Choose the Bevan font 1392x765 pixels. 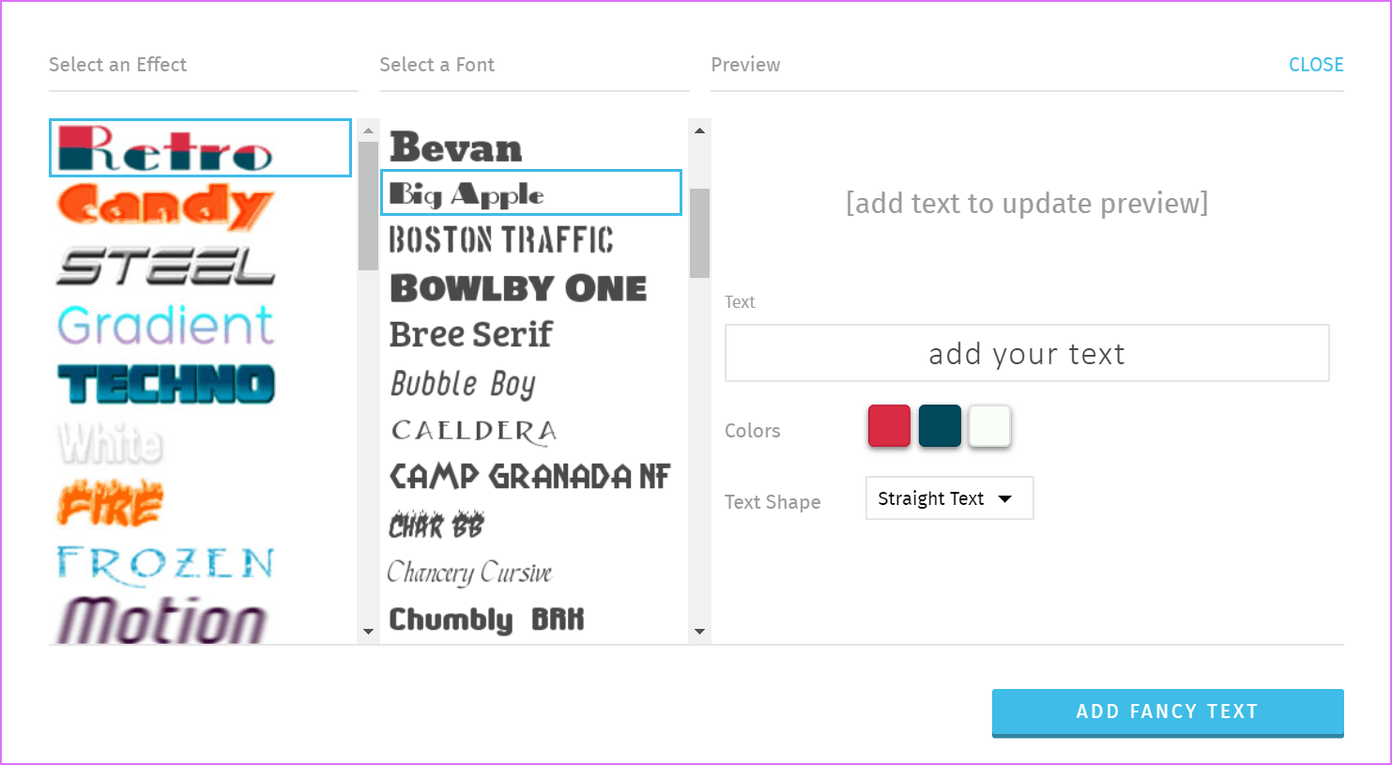(x=456, y=148)
